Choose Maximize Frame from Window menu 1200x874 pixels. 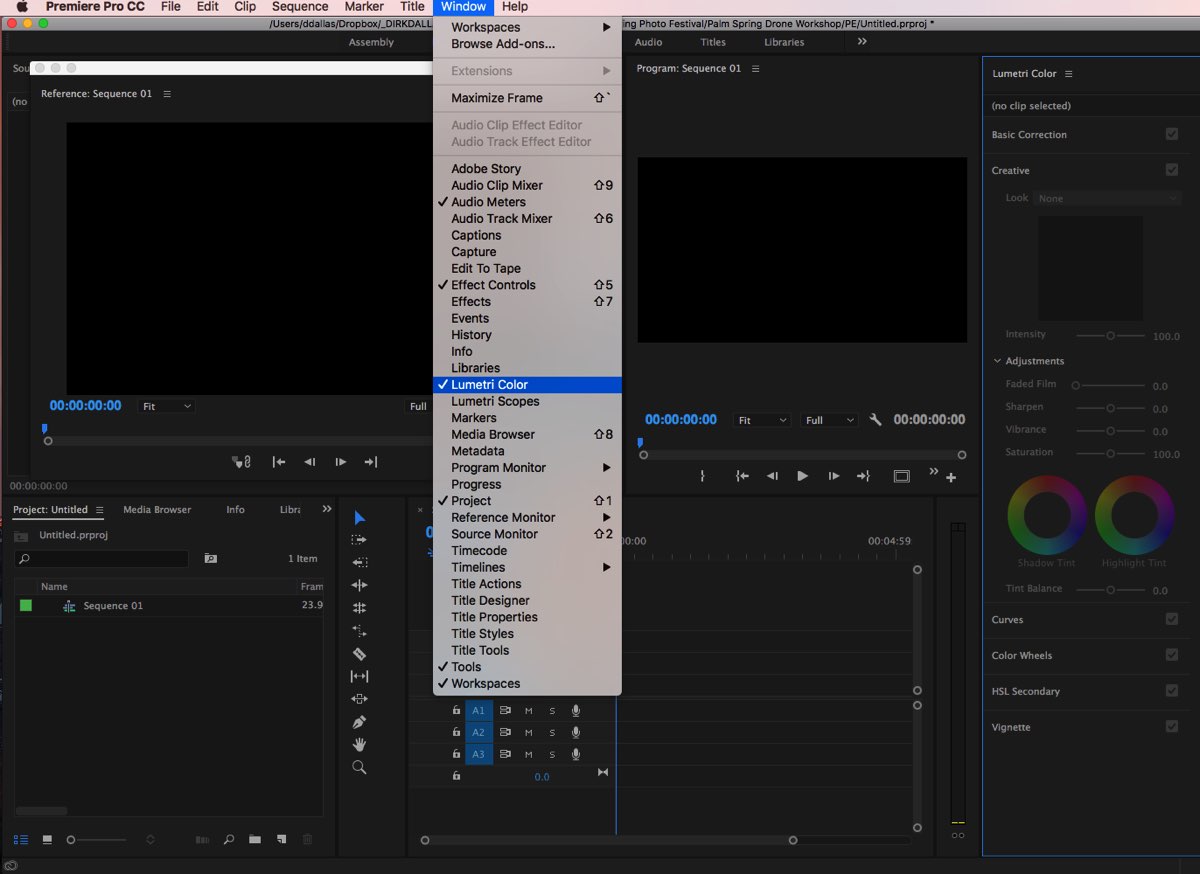coord(527,98)
